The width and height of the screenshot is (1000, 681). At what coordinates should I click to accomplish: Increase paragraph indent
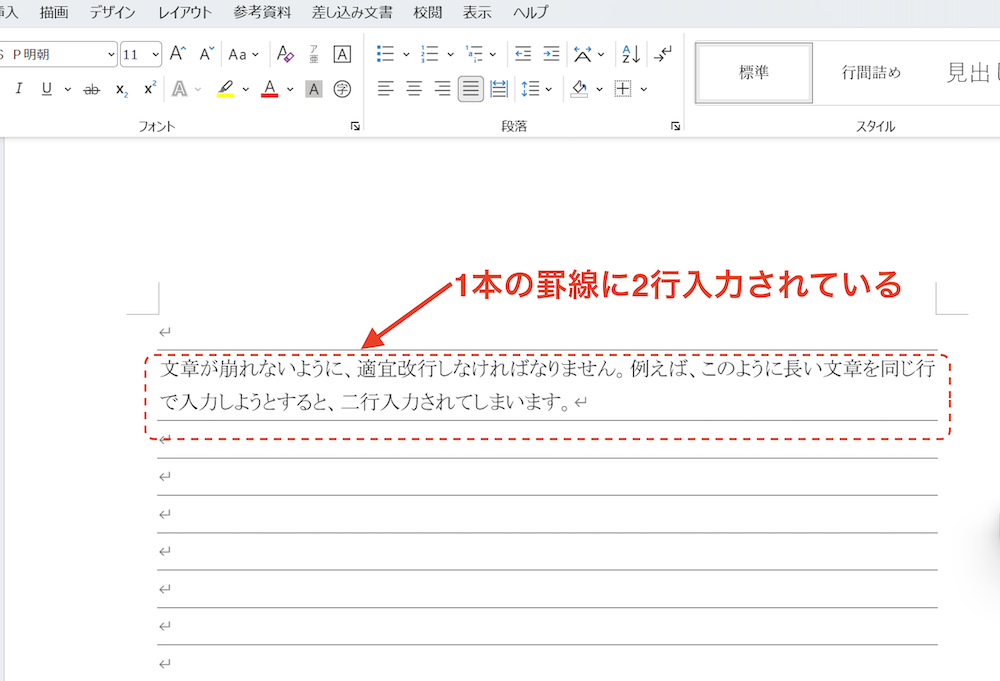[x=551, y=54]
